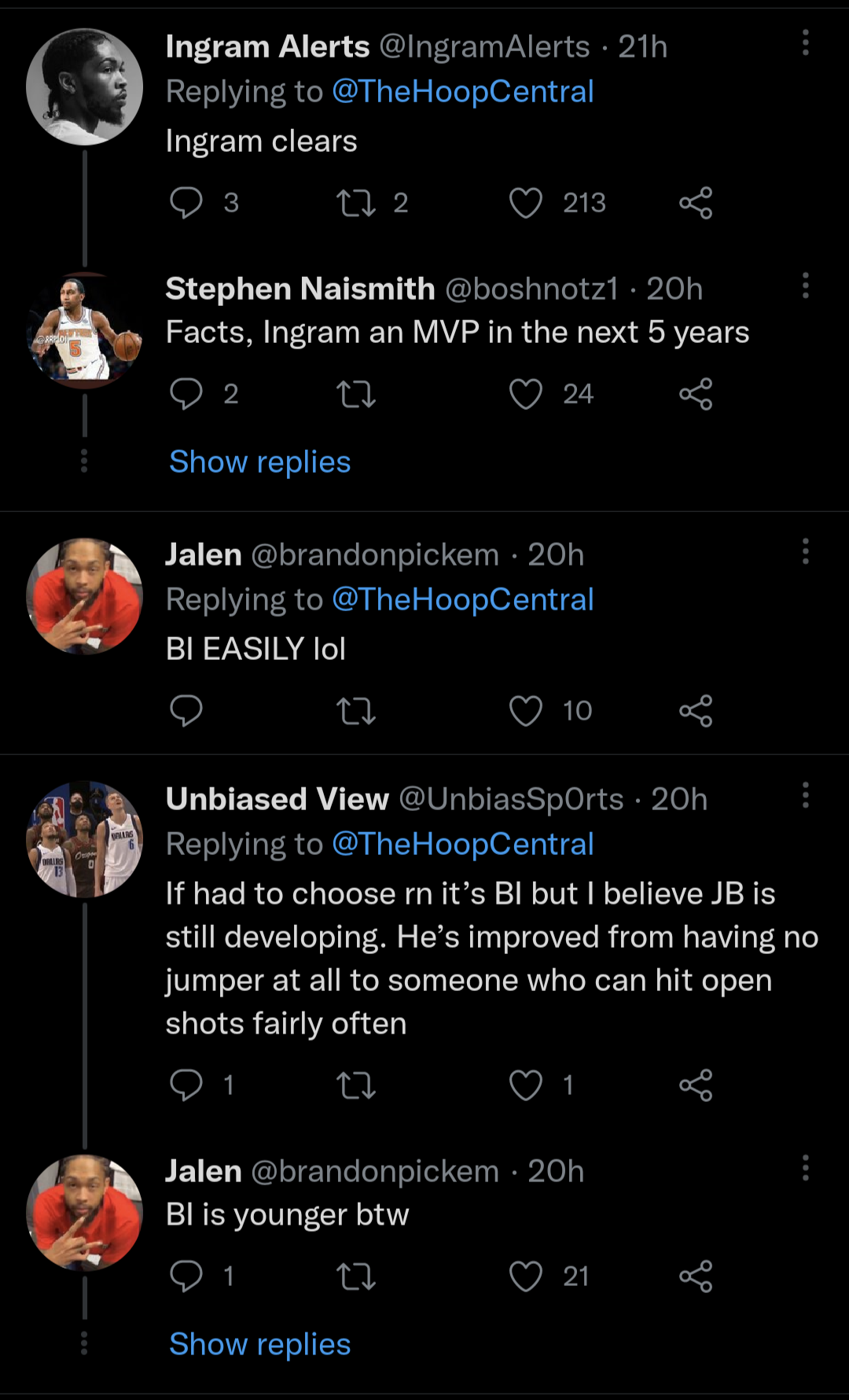
Task: Retweet Stephen Naismith's MVP tweet
Action: point(356,394)
